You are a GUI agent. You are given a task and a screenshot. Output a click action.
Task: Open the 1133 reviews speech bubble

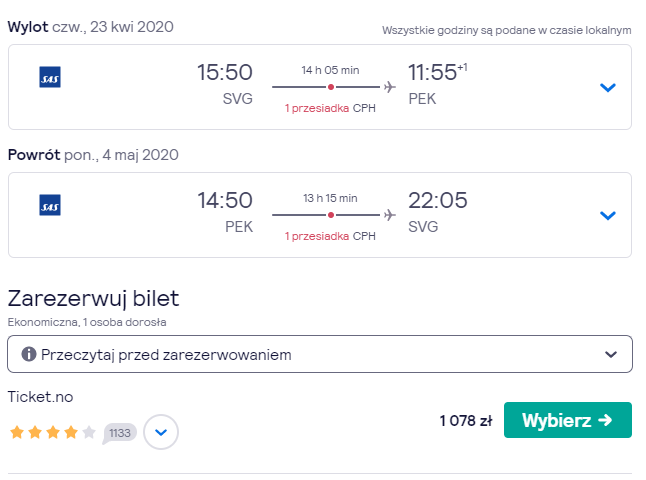[119, 433]
